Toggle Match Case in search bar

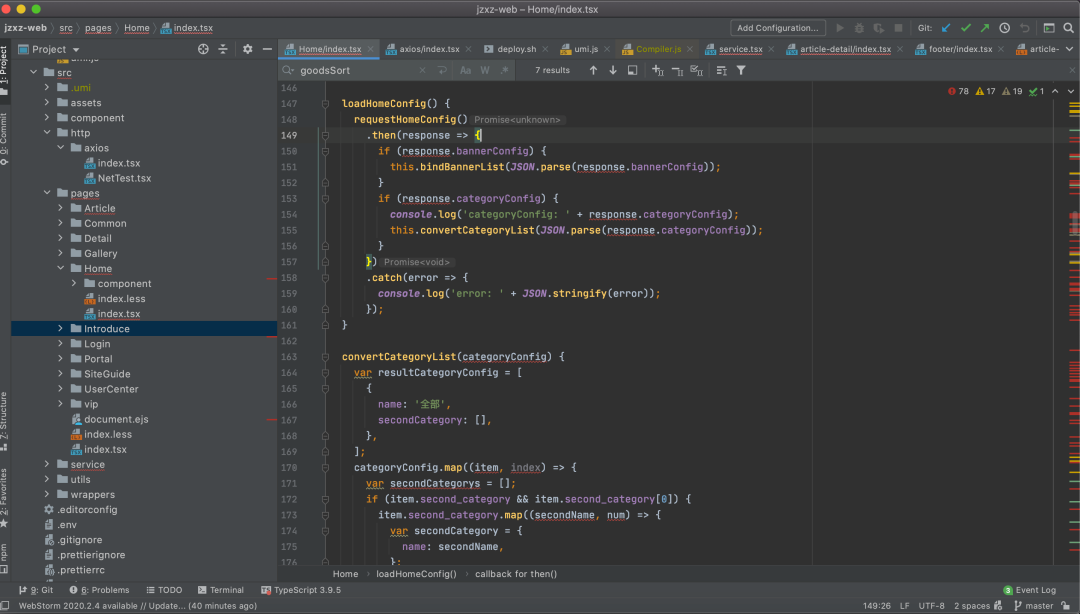point(465,70)
